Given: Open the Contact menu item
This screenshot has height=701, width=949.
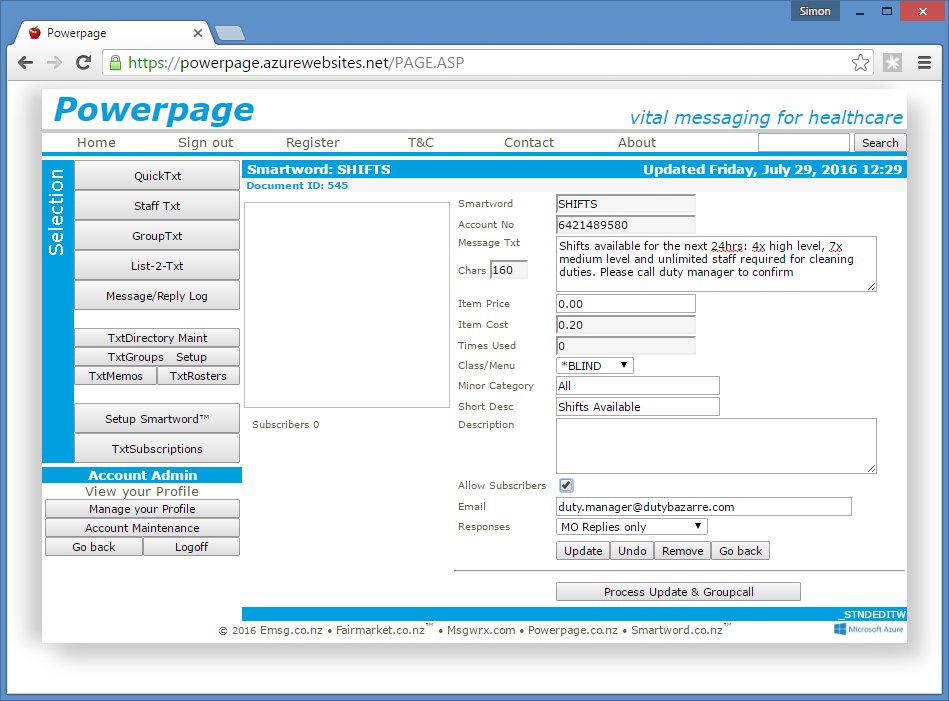Looking at the screenshot, I should coord(529,143).
